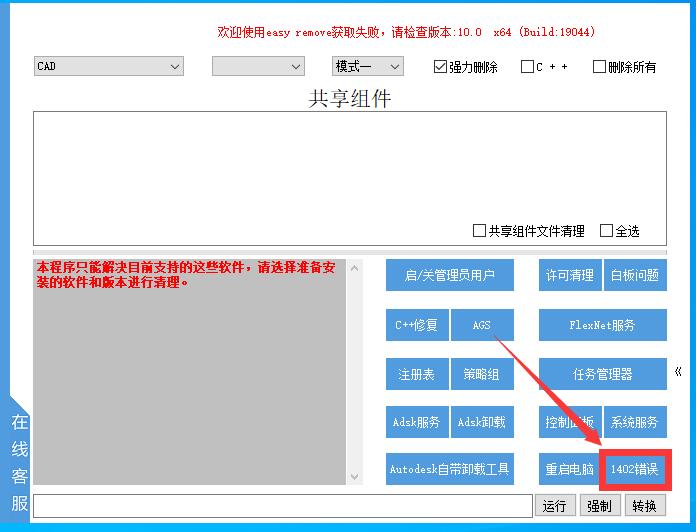Open the 模式一 mode dropdown
Image resolution: width=696 pixels, height=532 pixels.
coord(367,66)
